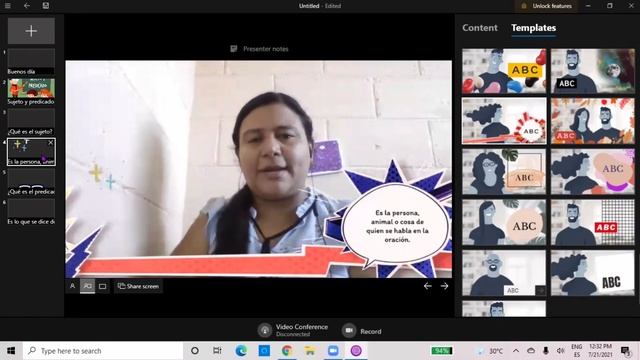The width and height of the screenshot is (640, 360).
Task: Open the ENG ES language switcher
Action: coord(577,351)
